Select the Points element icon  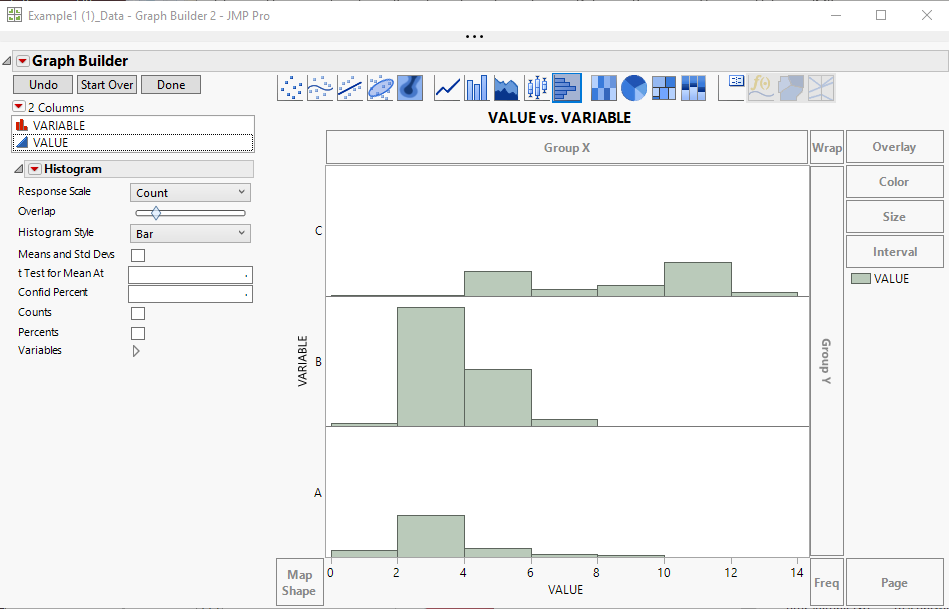click(291, 88)
